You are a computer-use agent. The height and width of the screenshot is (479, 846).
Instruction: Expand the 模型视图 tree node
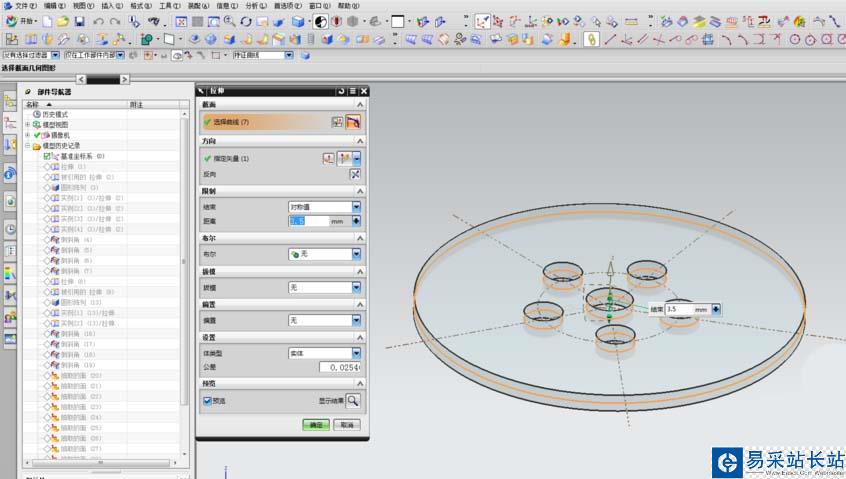click(27, 125)
